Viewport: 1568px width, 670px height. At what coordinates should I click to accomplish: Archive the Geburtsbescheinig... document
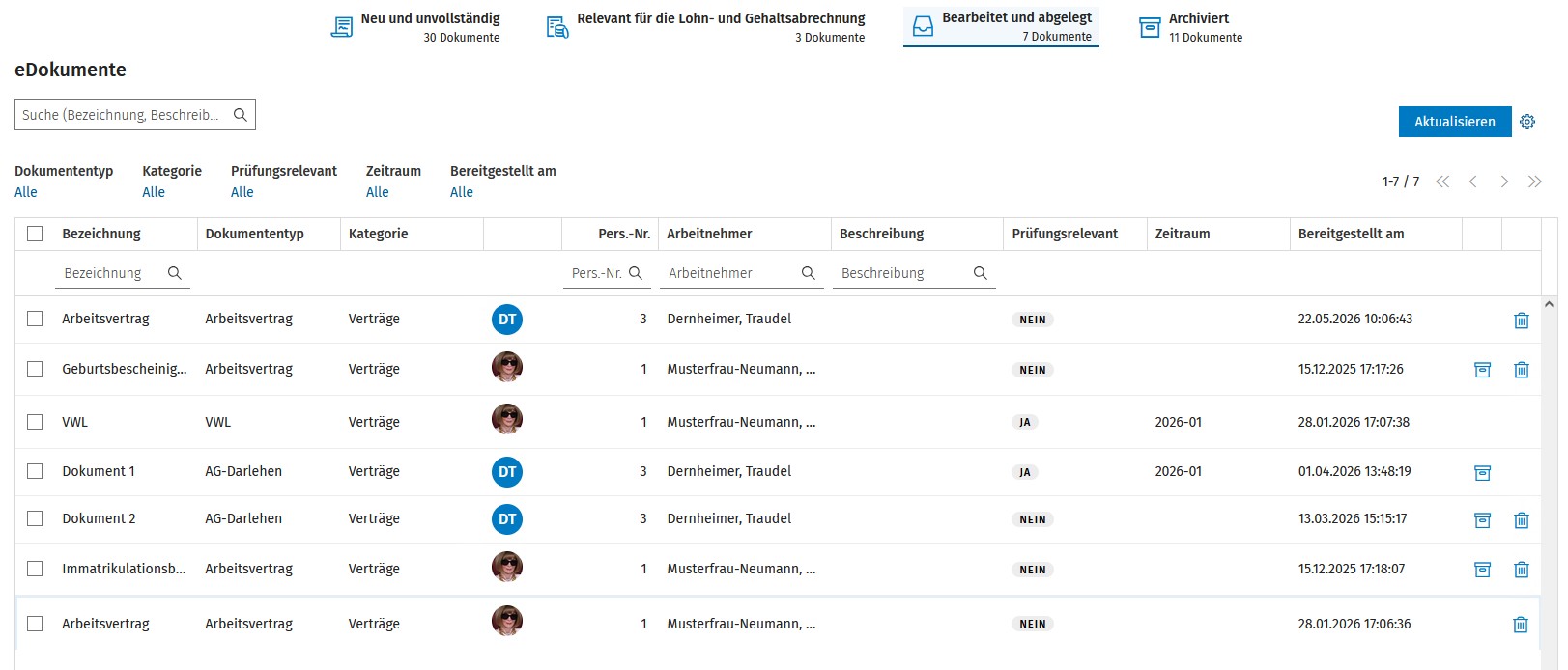pos(1483,370)
